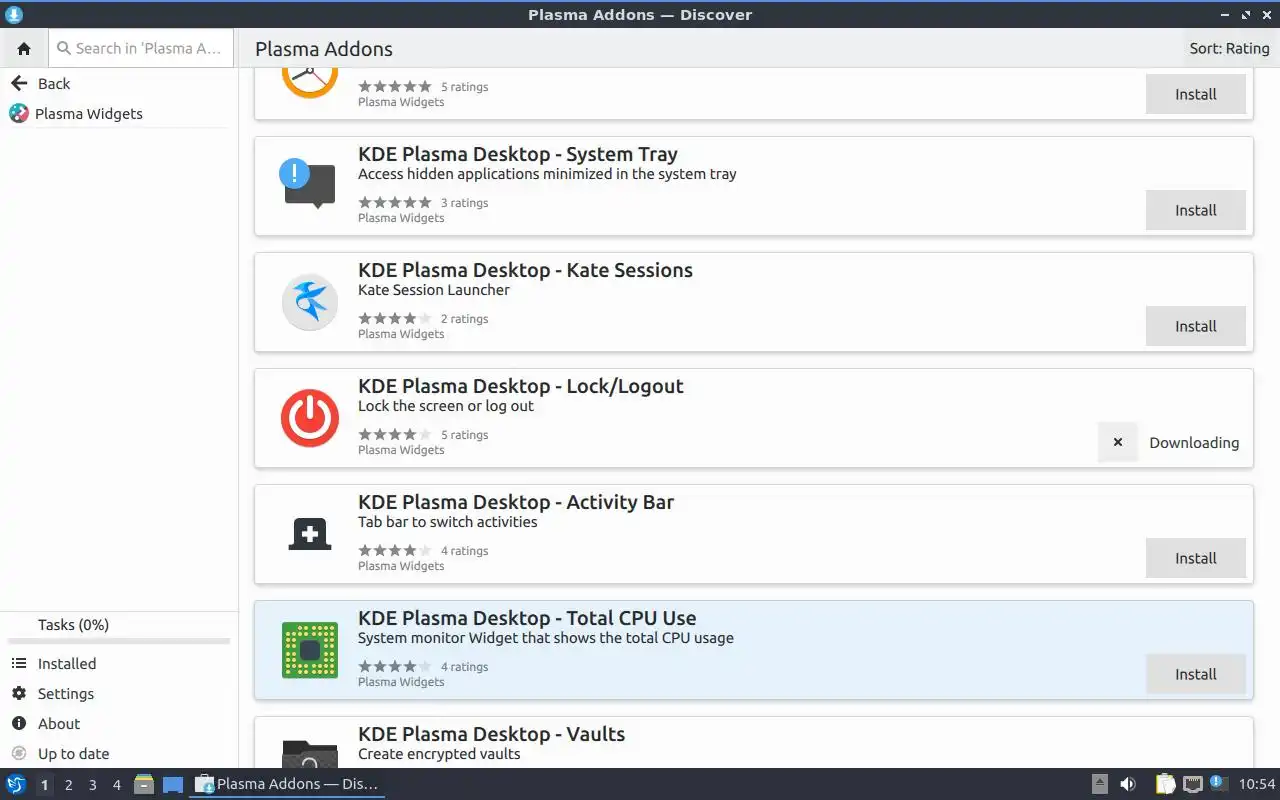This screenshot has height=800, width=1280.
Task: Click the Vaults folder icon
Action: point(310,754)
